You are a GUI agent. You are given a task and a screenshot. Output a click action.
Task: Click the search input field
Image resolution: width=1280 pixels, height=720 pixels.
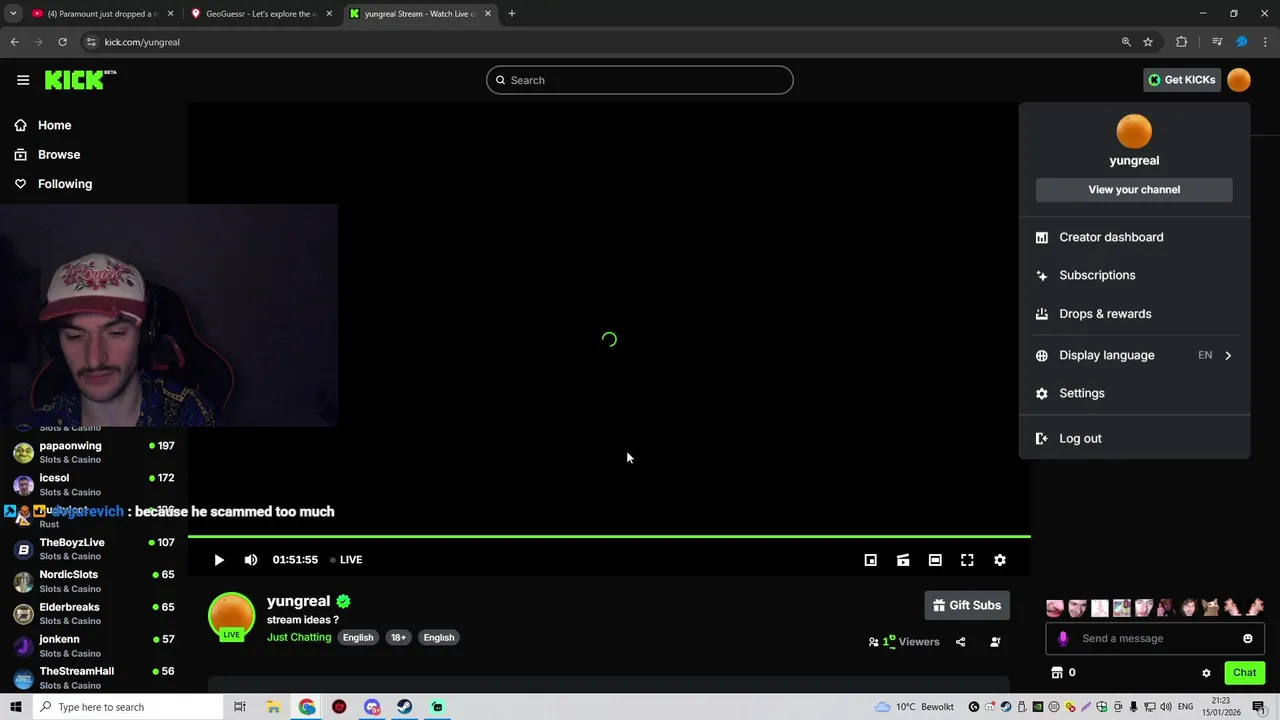640,80
